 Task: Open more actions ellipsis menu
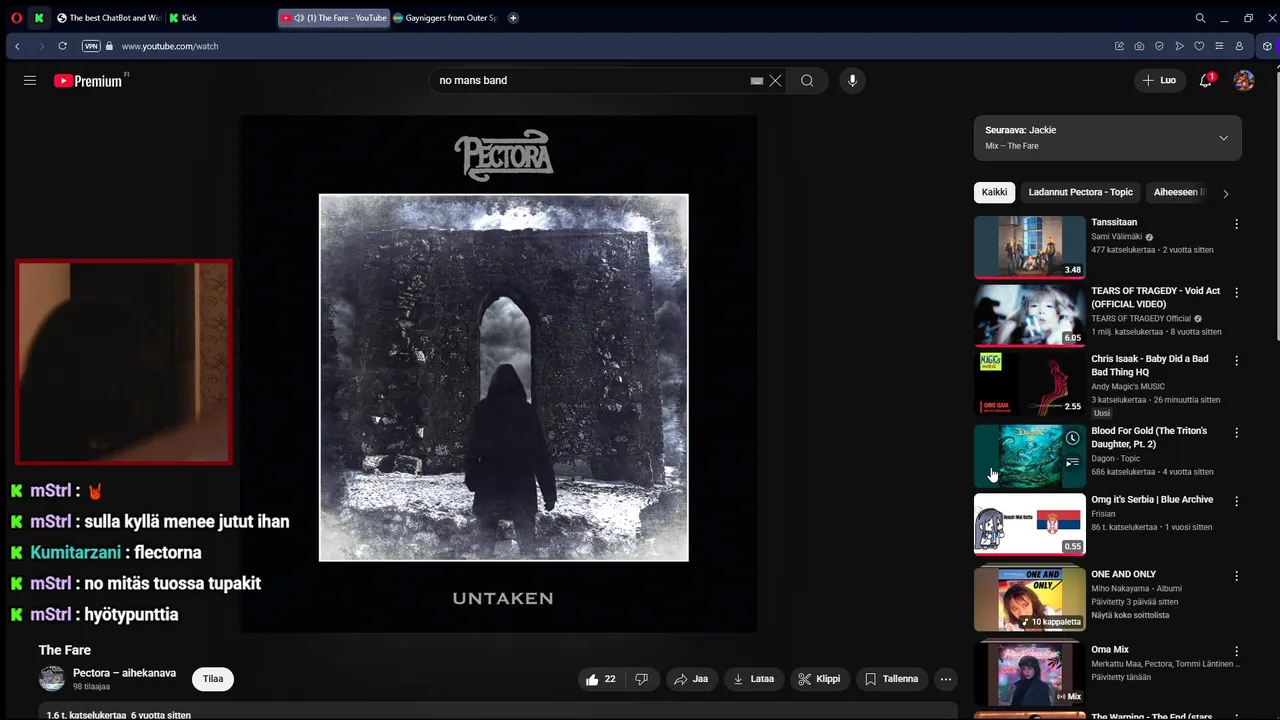point(946,679)
